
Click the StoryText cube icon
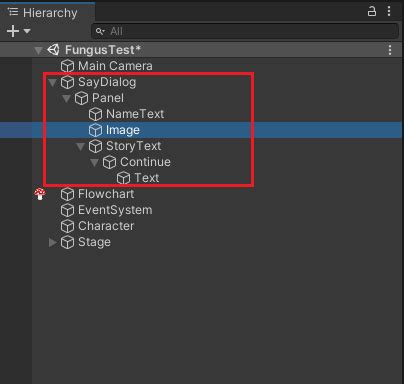[95, 146]
